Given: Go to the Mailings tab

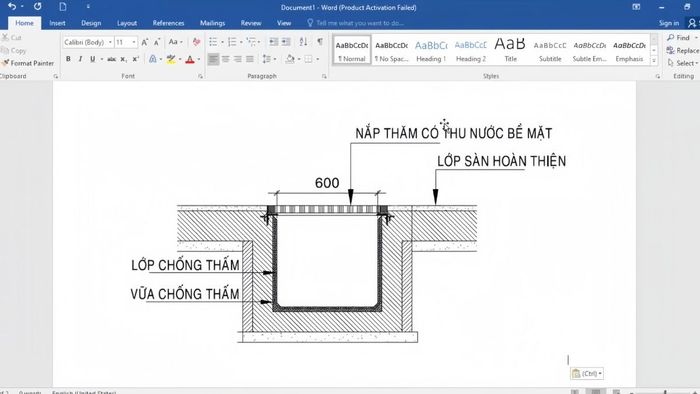Looking at the screenshot, I should [212, 23].
